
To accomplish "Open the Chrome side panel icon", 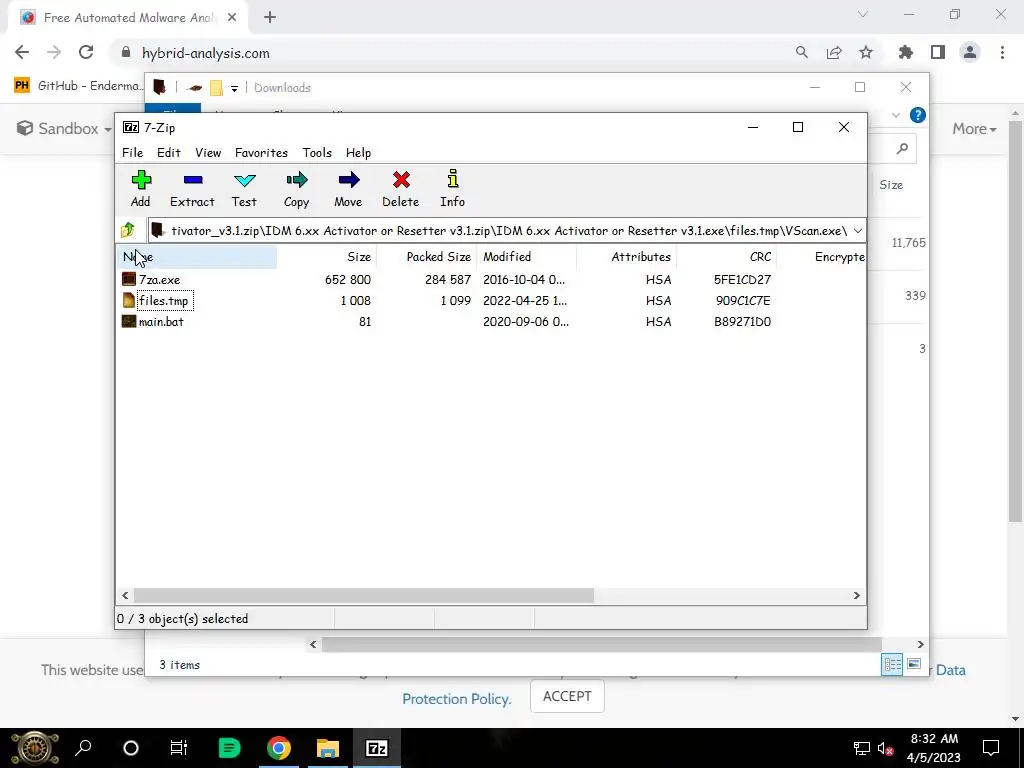I will click(x=938, y=52).
